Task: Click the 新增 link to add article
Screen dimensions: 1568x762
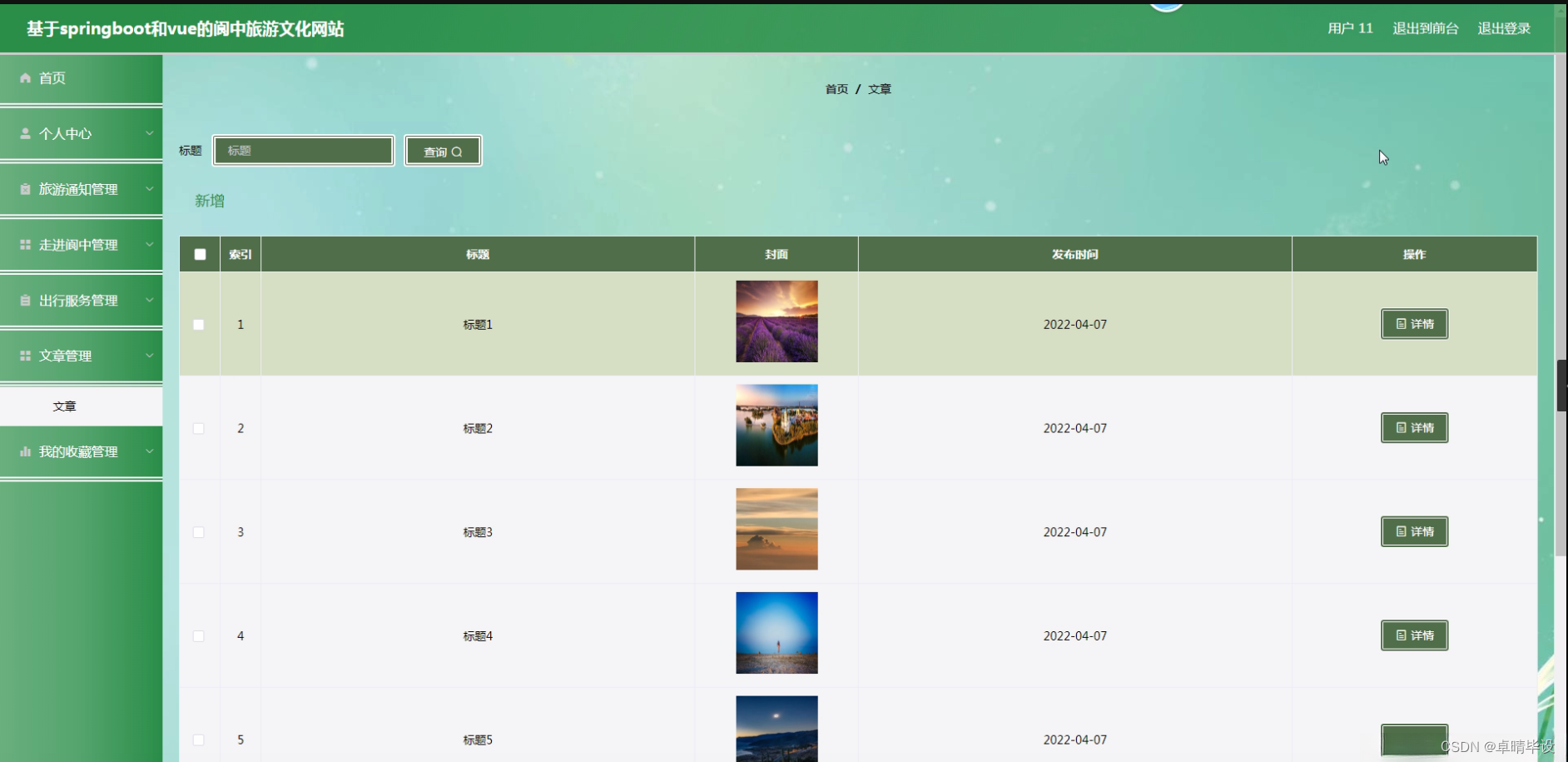Action: [x=209, y=201]
